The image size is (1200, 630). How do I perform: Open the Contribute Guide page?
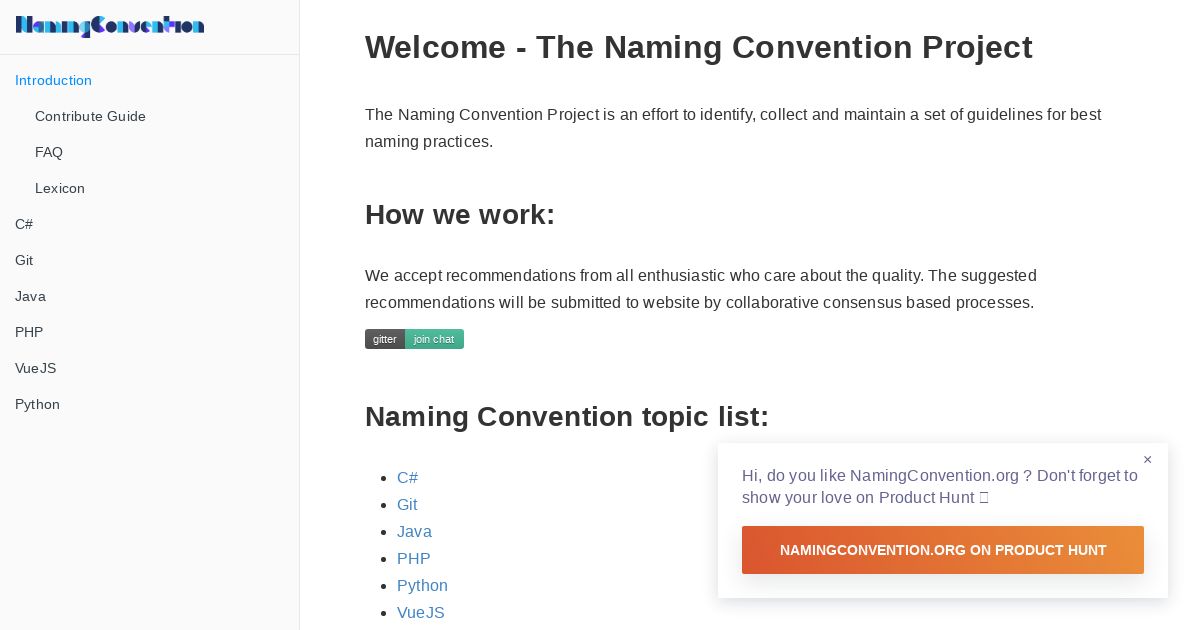click(x=90, y=116)
